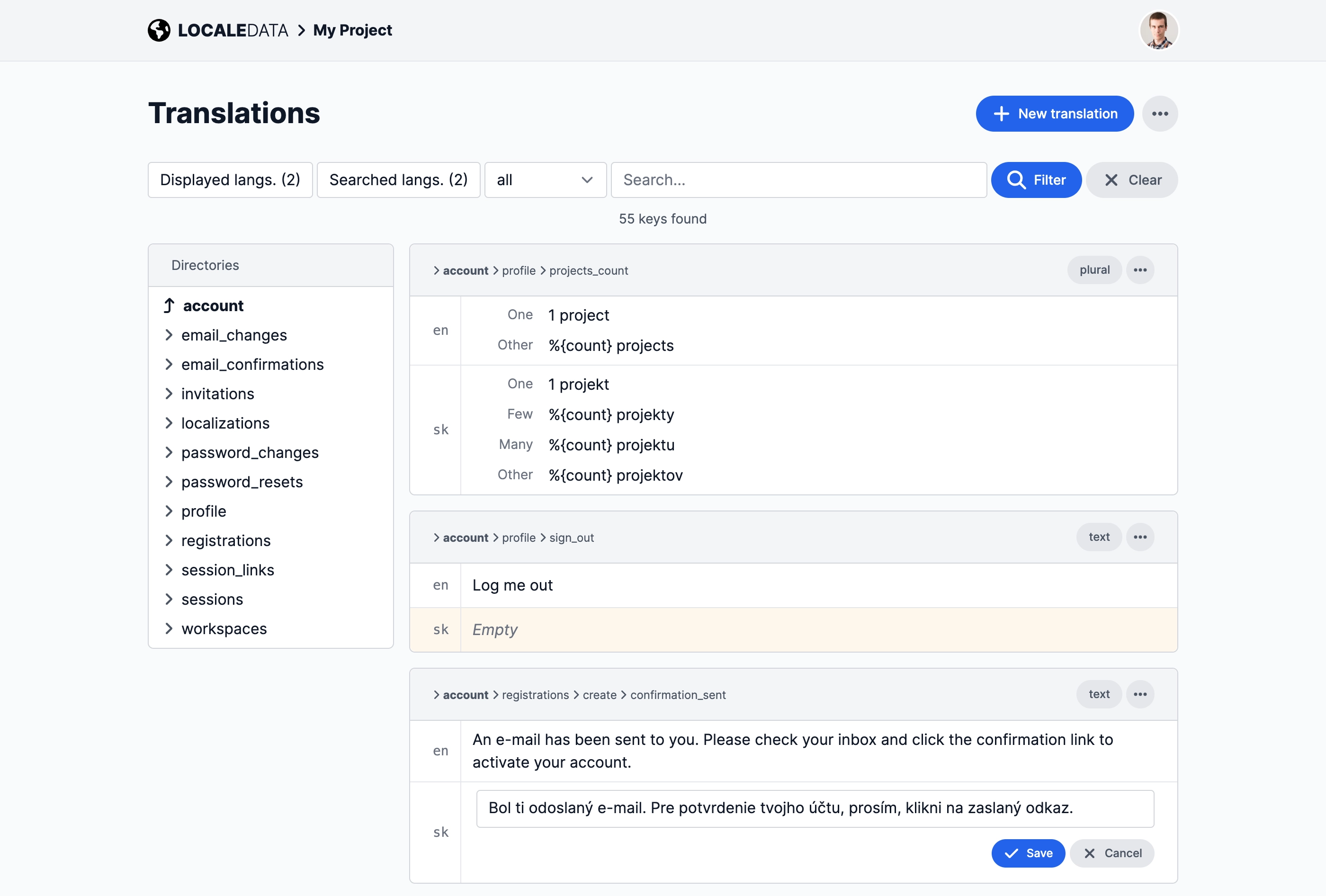Click the three-dot menu next to confirmation_sent
Image resolution: width=1326 pixels, height=896 pixels.
[x=1141, y=693]
